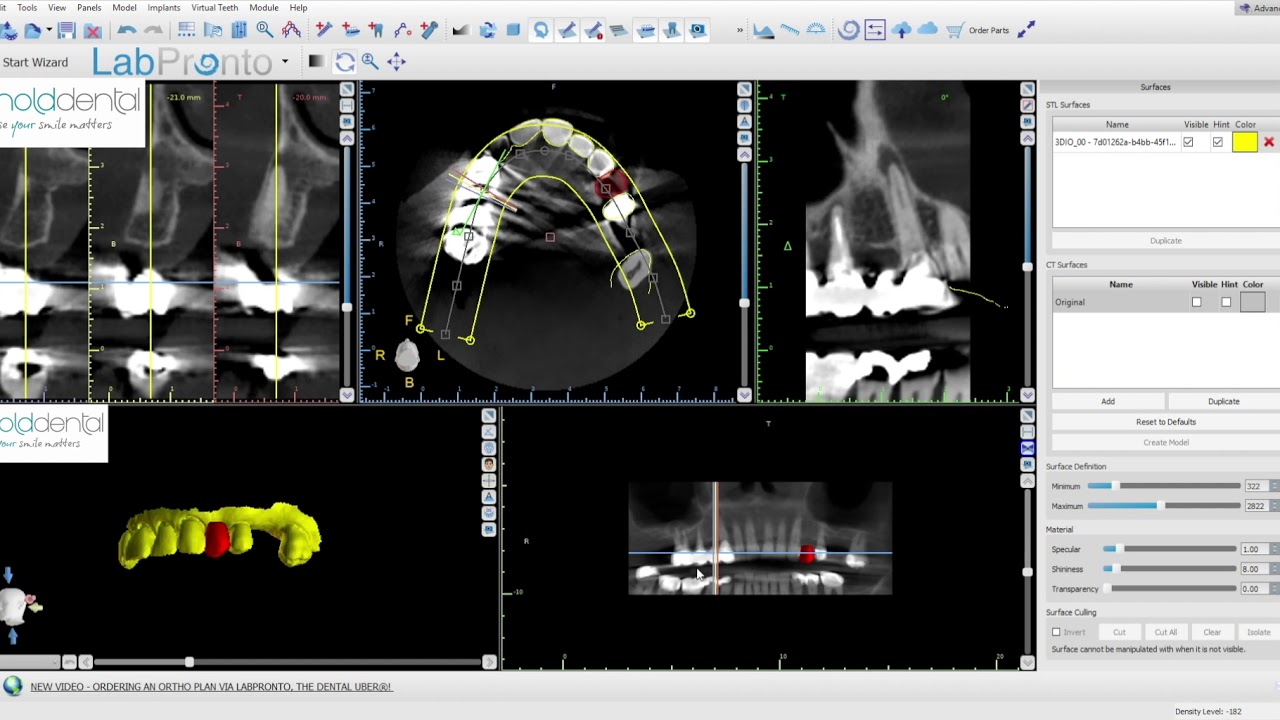Open the Module menu
This screenshot has height=720, width=1280.
click(264, 7)
